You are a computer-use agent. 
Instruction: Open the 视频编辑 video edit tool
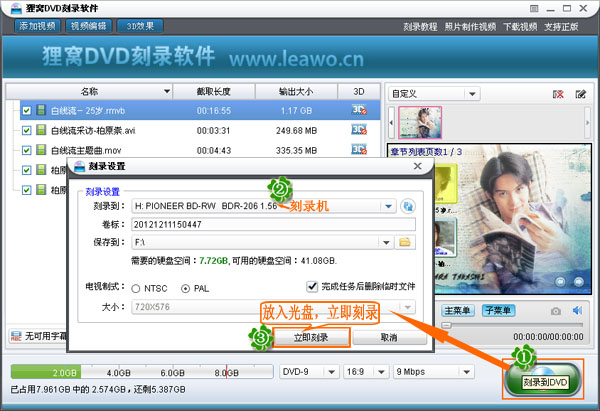(x=88, y=26)
